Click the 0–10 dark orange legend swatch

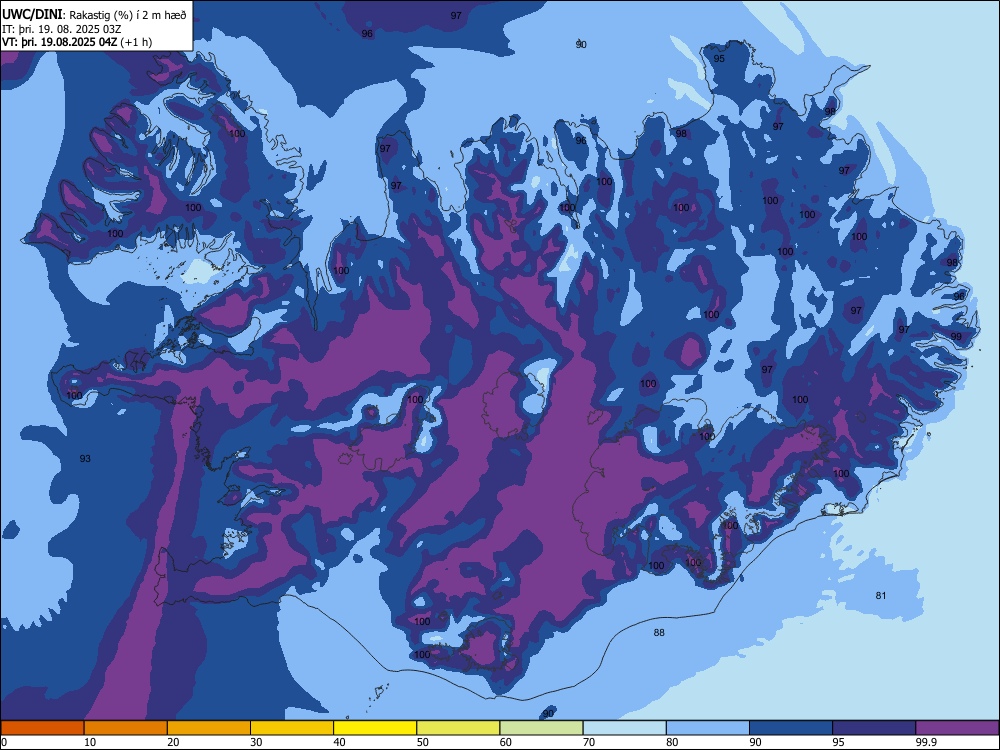click(x=42, y=728)
